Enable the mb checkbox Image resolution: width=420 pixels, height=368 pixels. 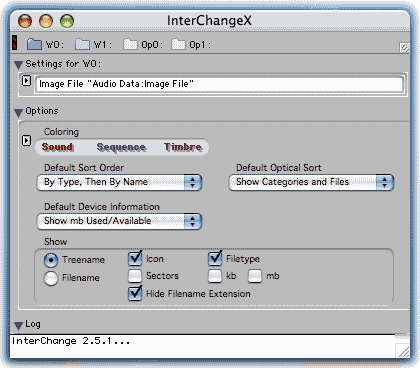coord(255,276)
